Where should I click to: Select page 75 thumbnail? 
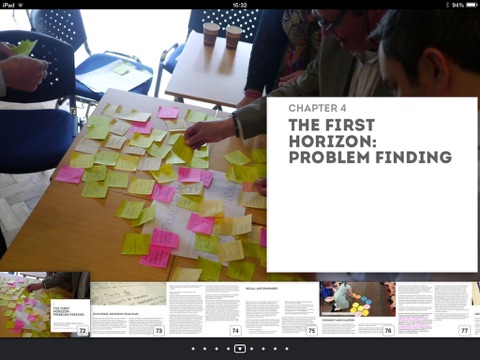[x=281, y=309]
